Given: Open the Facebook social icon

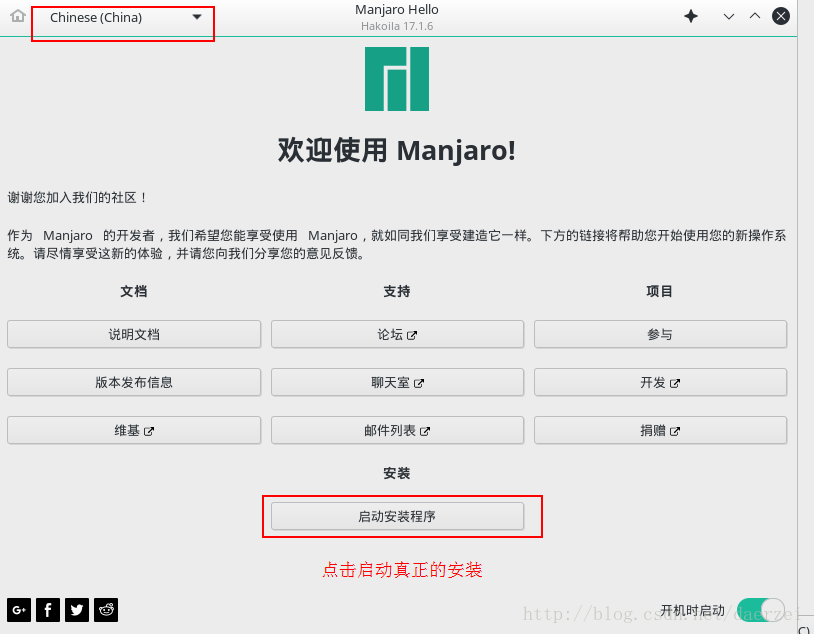Looking at the screenshot, I should pyautogui.click(x=48, y=610).
